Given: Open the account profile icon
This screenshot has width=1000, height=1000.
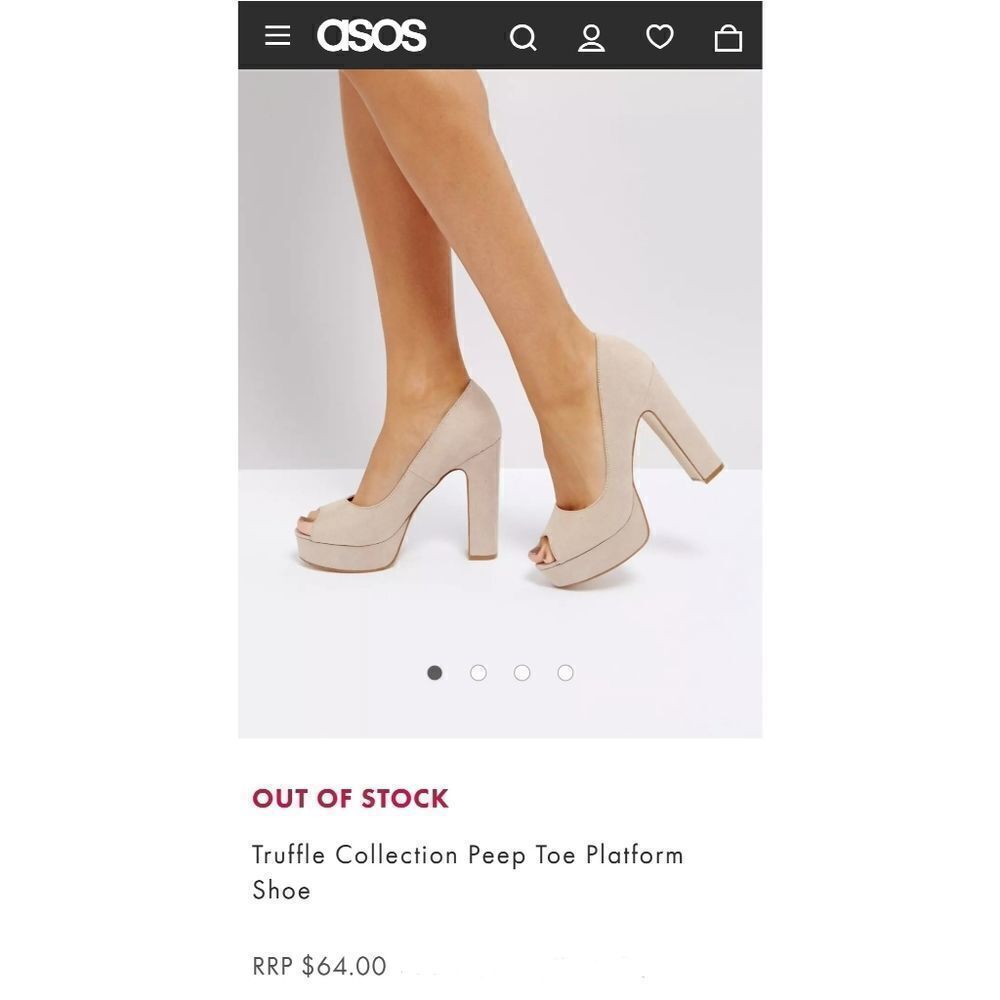Looking at the screenshot, I should click(592, 37).
